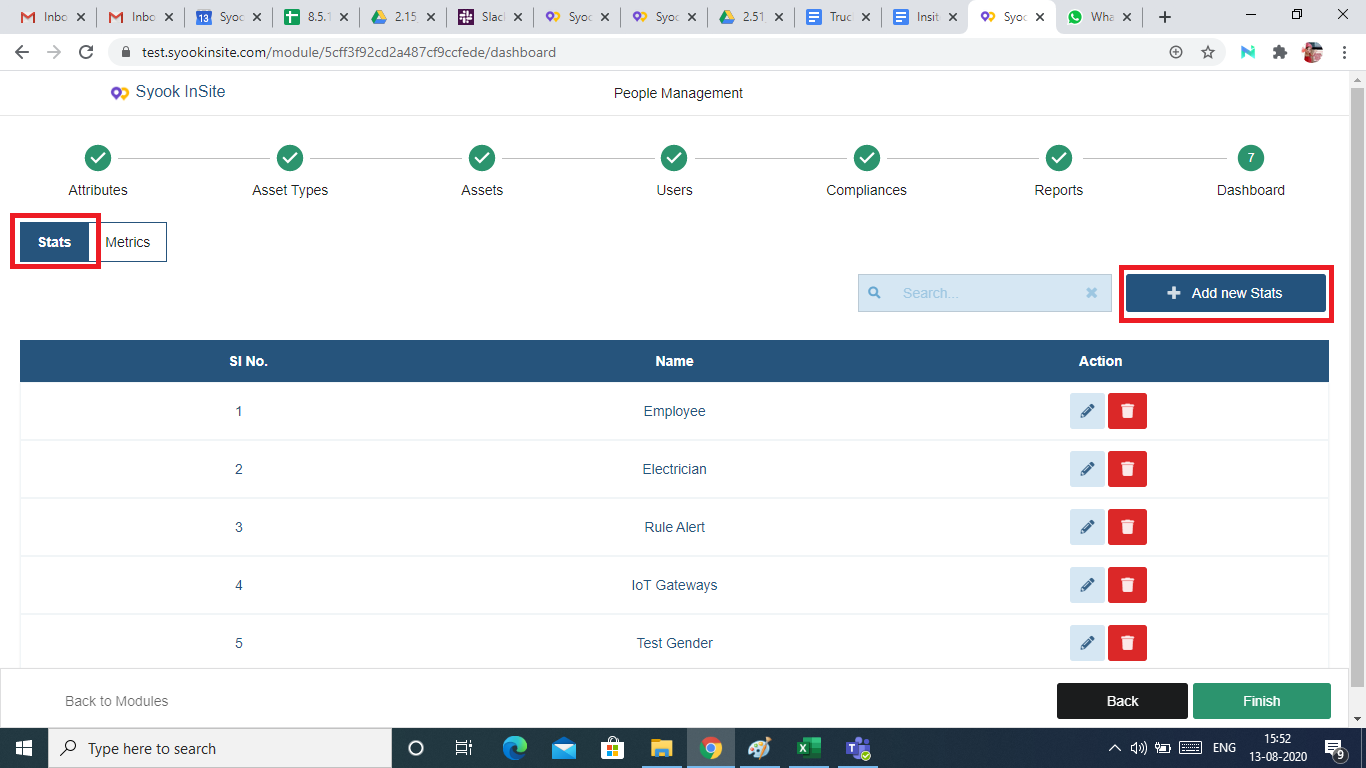Follow the Back to Modules link
This screenshot has height=768, width=1366.
117,701
